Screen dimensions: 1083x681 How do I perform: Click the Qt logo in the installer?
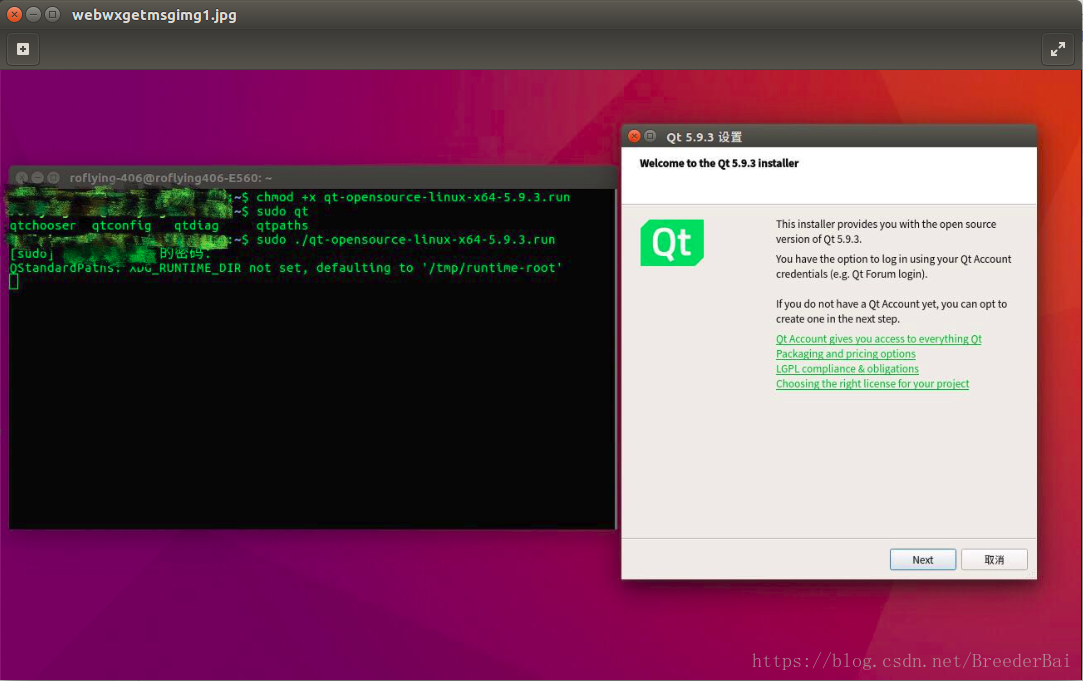[x=672, y=242]
